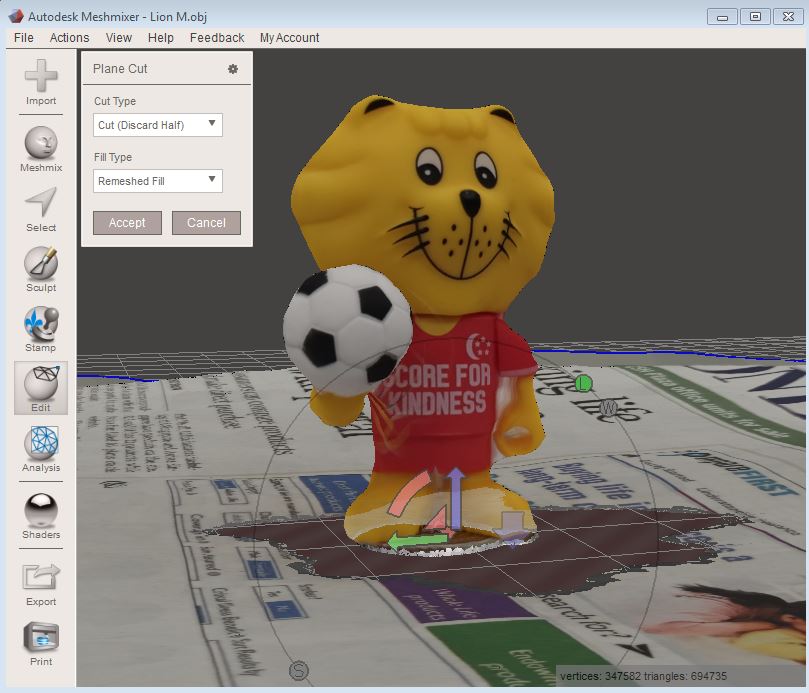Screen dimensions: 809x693
Task: Click the purple flip-direction arrow
Action: pos(511,528)
